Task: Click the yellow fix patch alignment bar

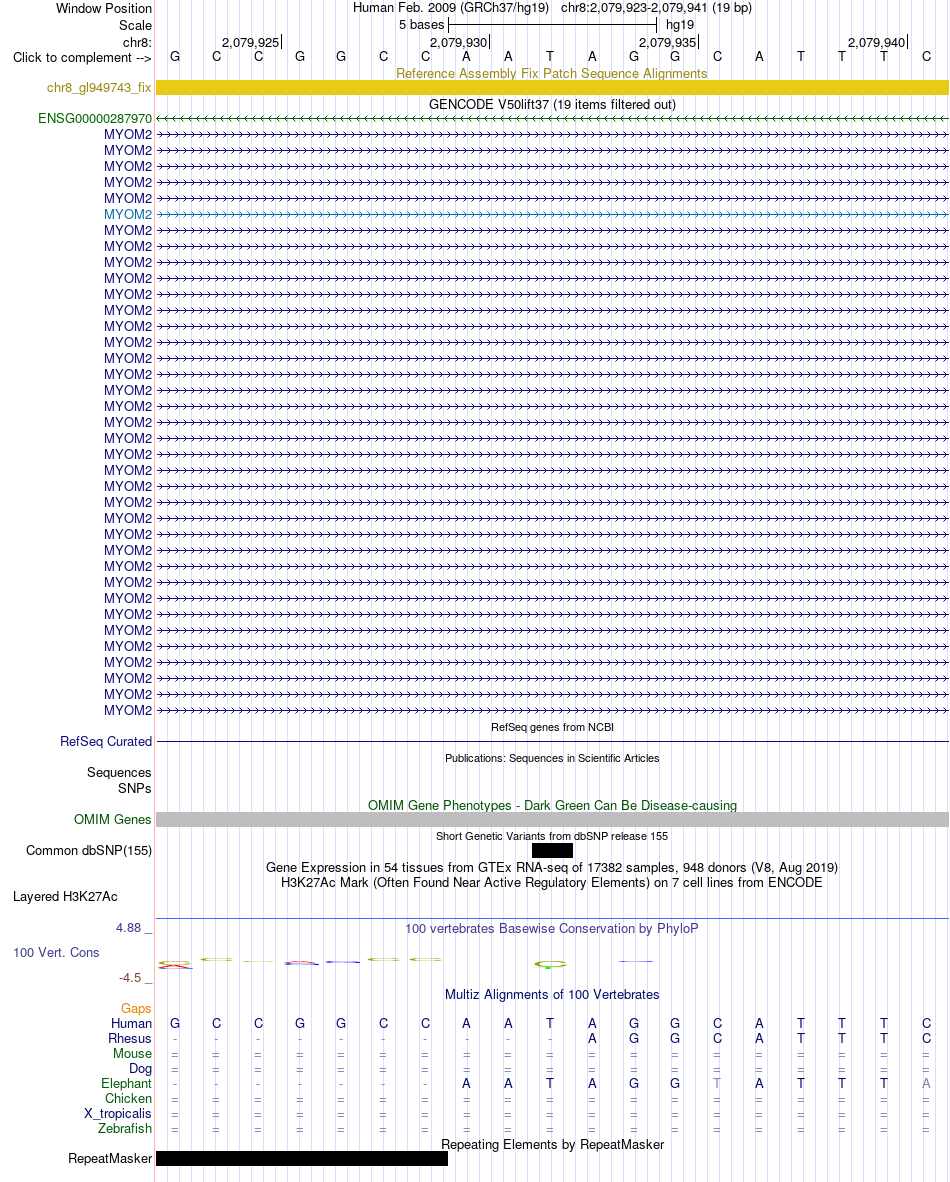Action: 552,87
